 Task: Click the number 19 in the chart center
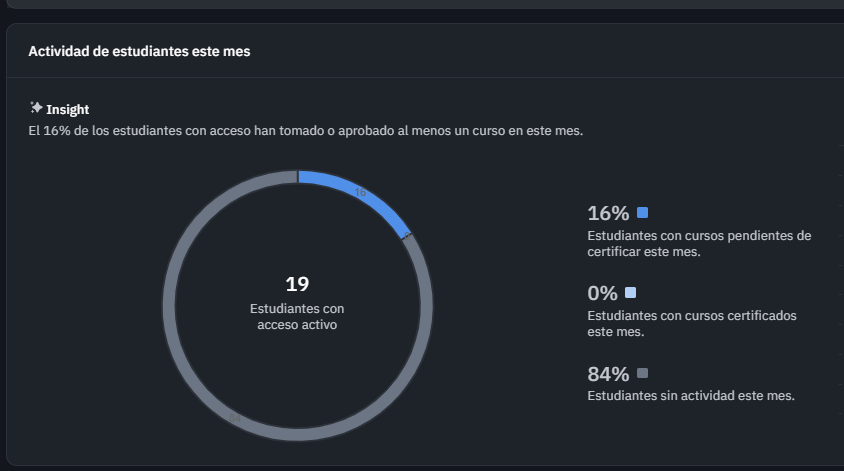(x=297, y=284)
